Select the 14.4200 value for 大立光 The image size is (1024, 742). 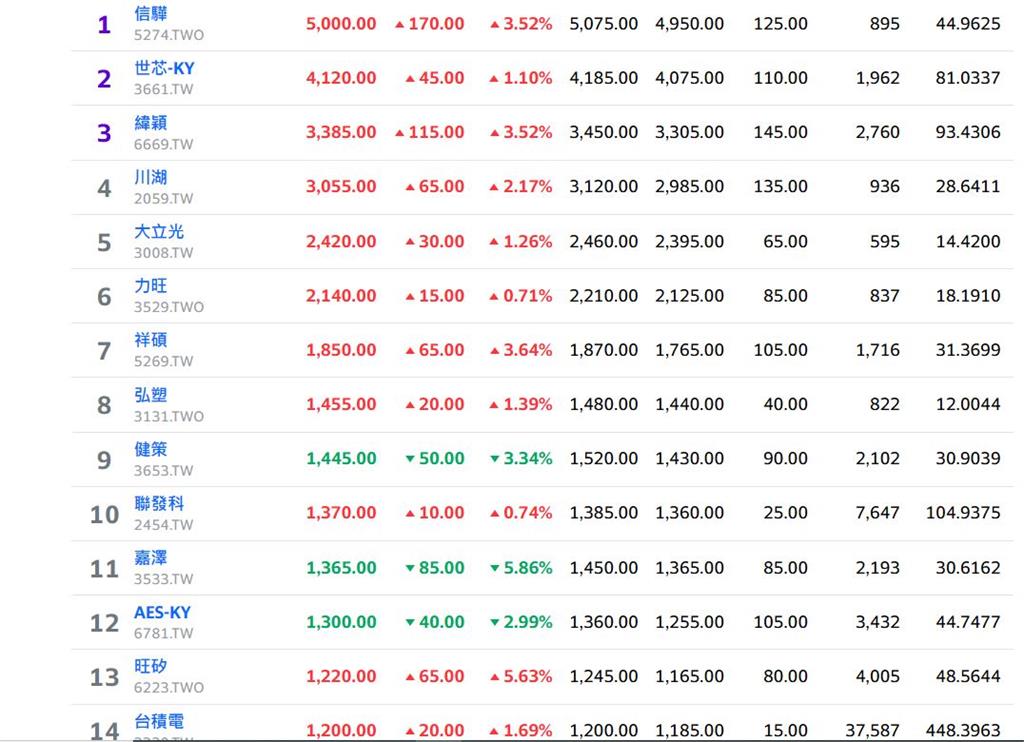point(968,241)
